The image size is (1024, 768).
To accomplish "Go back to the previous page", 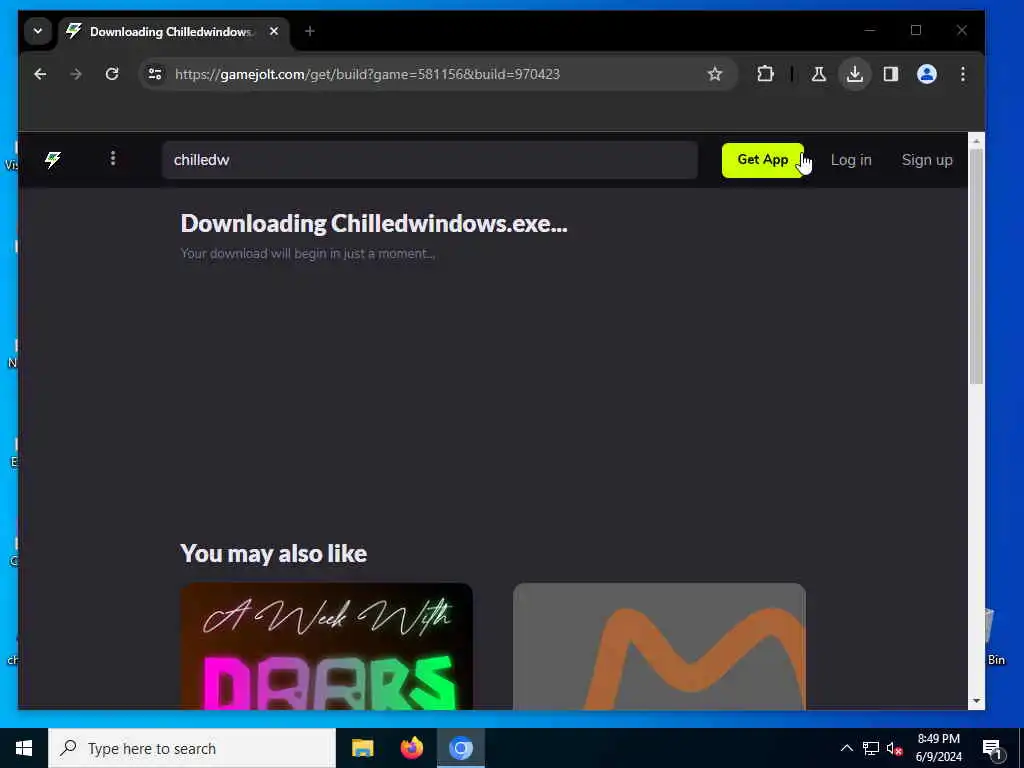I will tap(40, 74).
